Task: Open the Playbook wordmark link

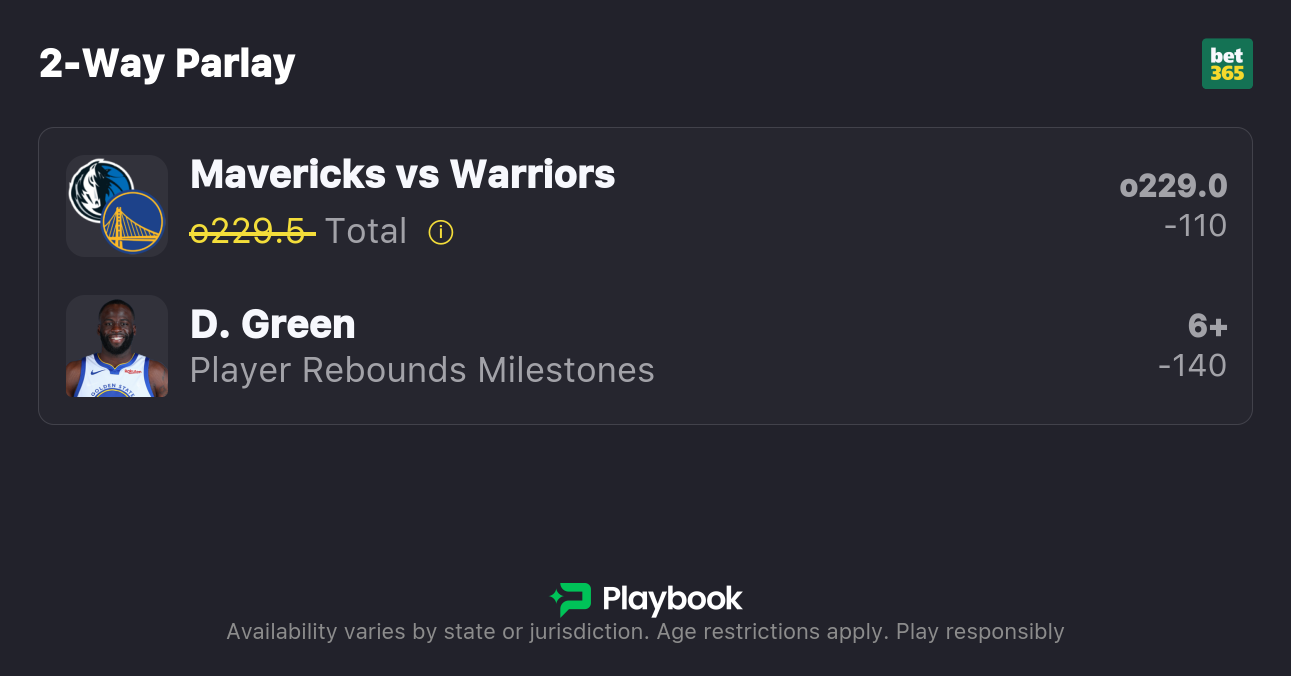Action: coord(672,599)
